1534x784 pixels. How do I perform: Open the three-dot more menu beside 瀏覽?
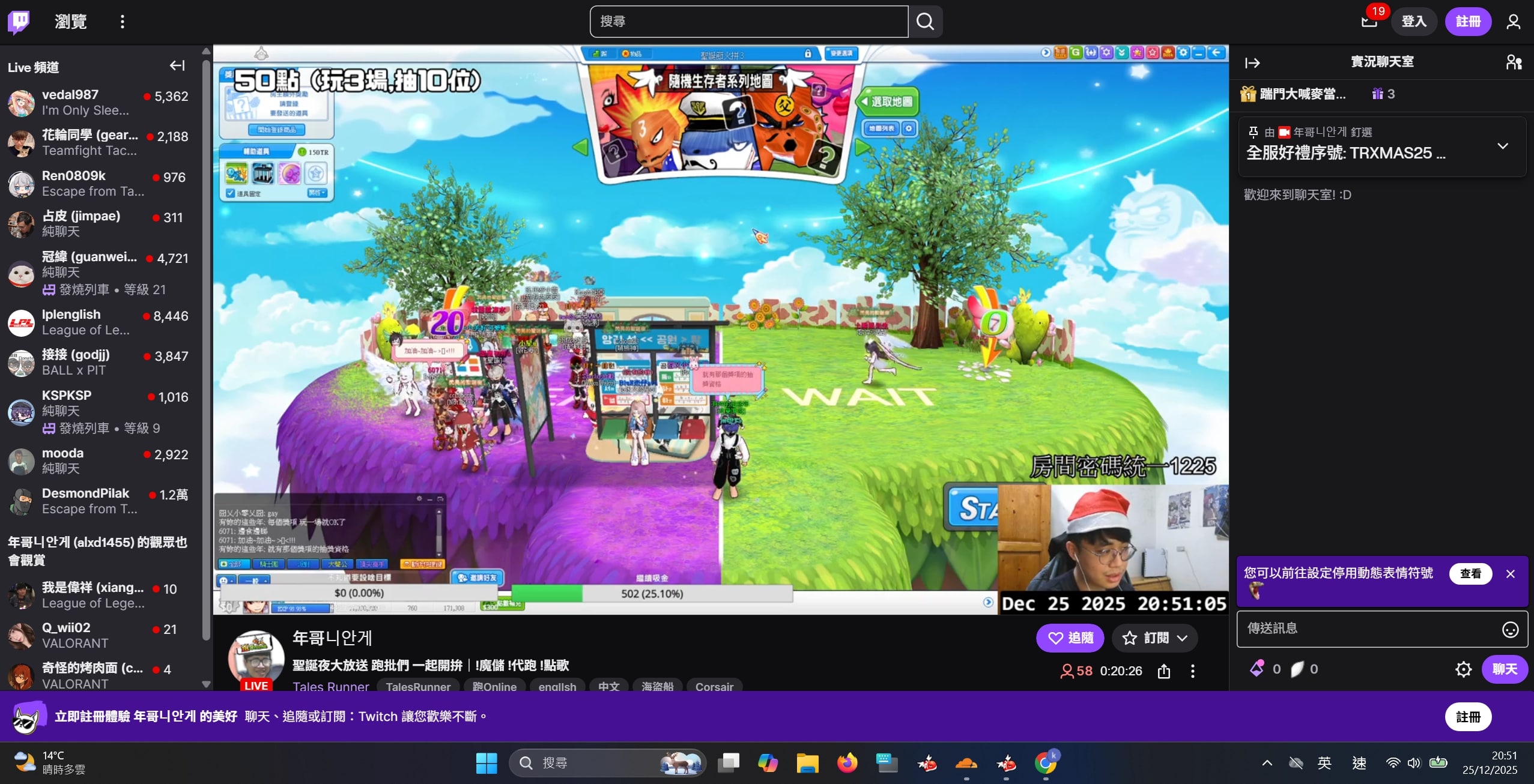[x=123, y=22]
